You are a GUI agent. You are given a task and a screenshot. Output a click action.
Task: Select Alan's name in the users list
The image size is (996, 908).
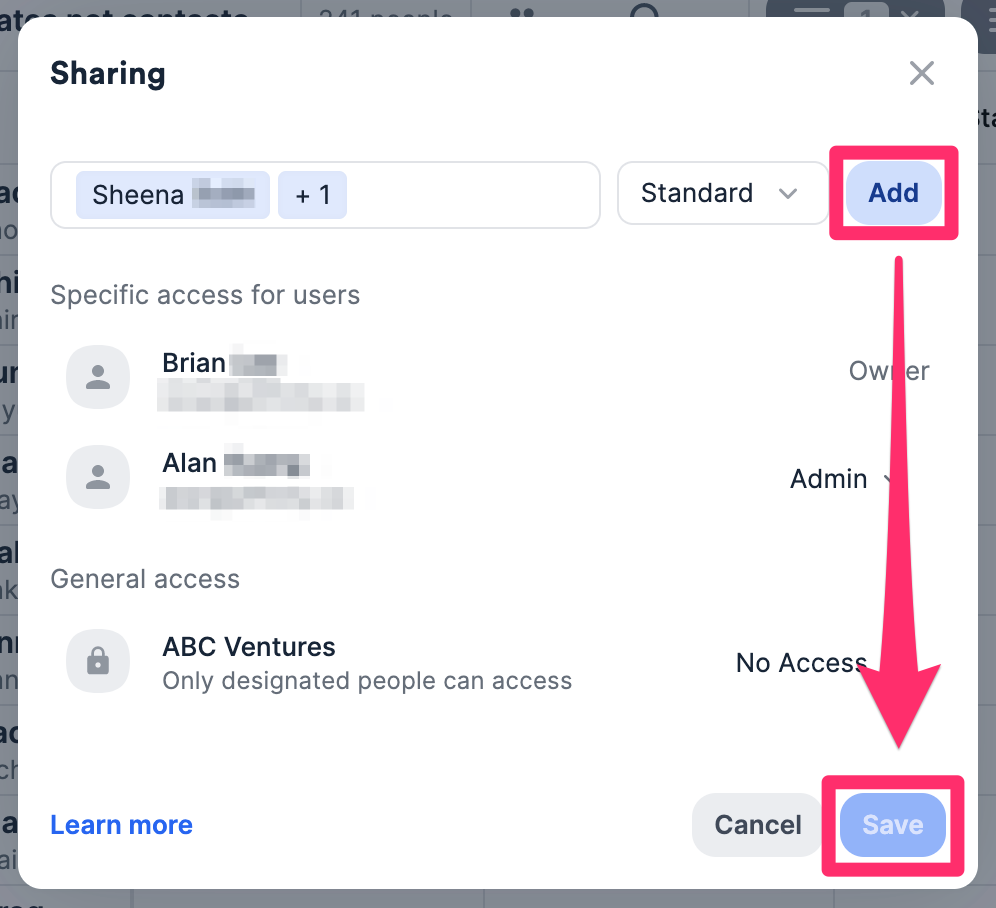pos(190,463)
